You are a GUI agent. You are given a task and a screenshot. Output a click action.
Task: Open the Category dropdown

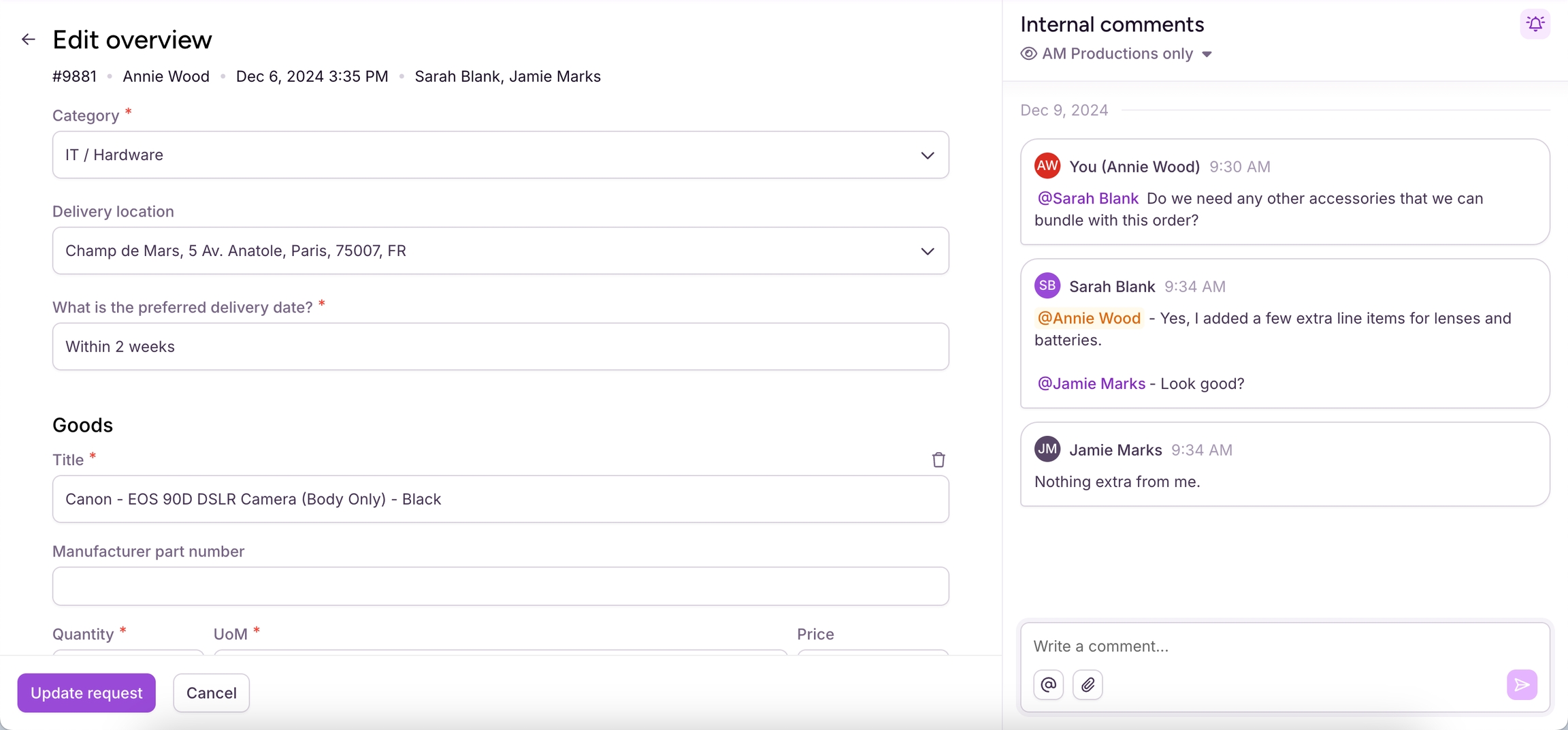coord(500,155)
